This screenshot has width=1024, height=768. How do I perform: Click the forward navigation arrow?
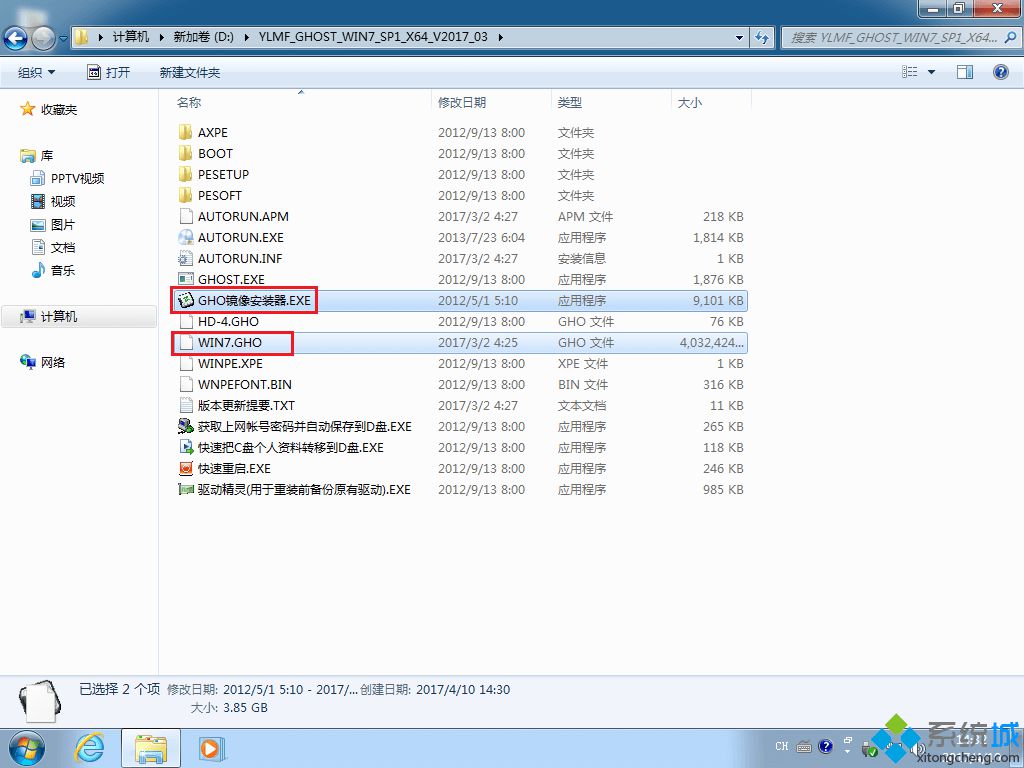43,37
